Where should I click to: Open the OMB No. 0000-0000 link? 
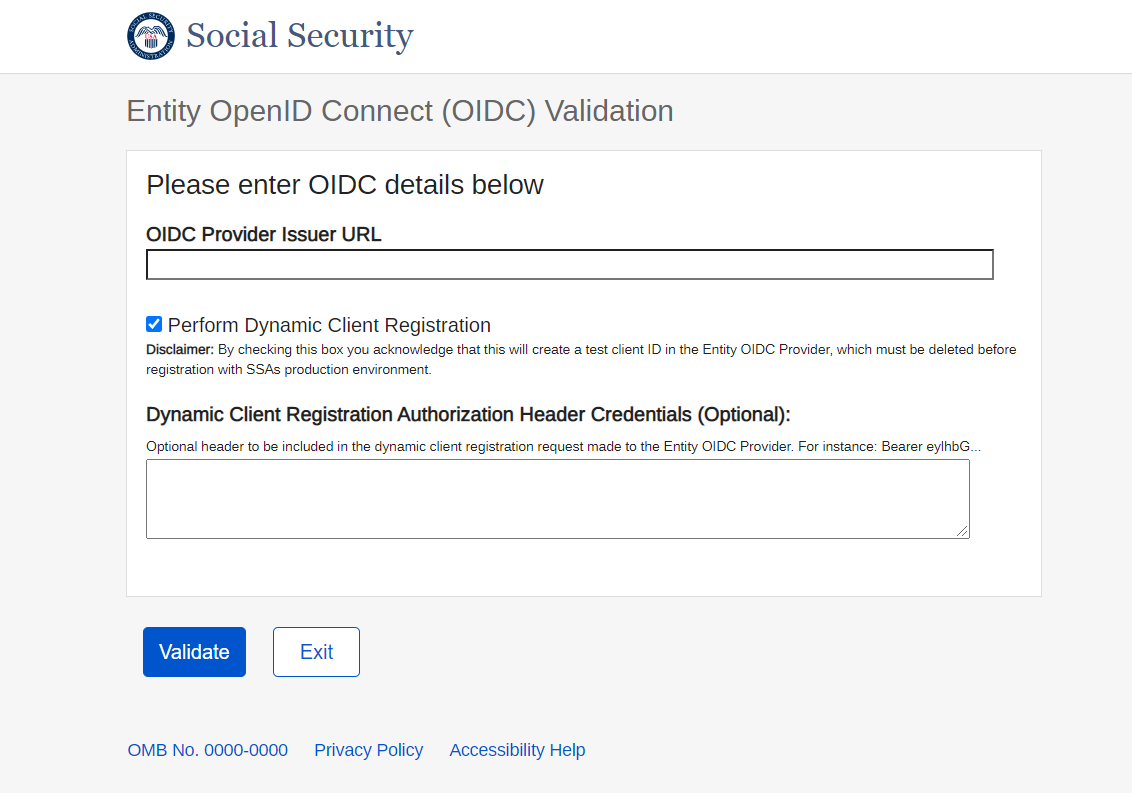tap(208, 750)
